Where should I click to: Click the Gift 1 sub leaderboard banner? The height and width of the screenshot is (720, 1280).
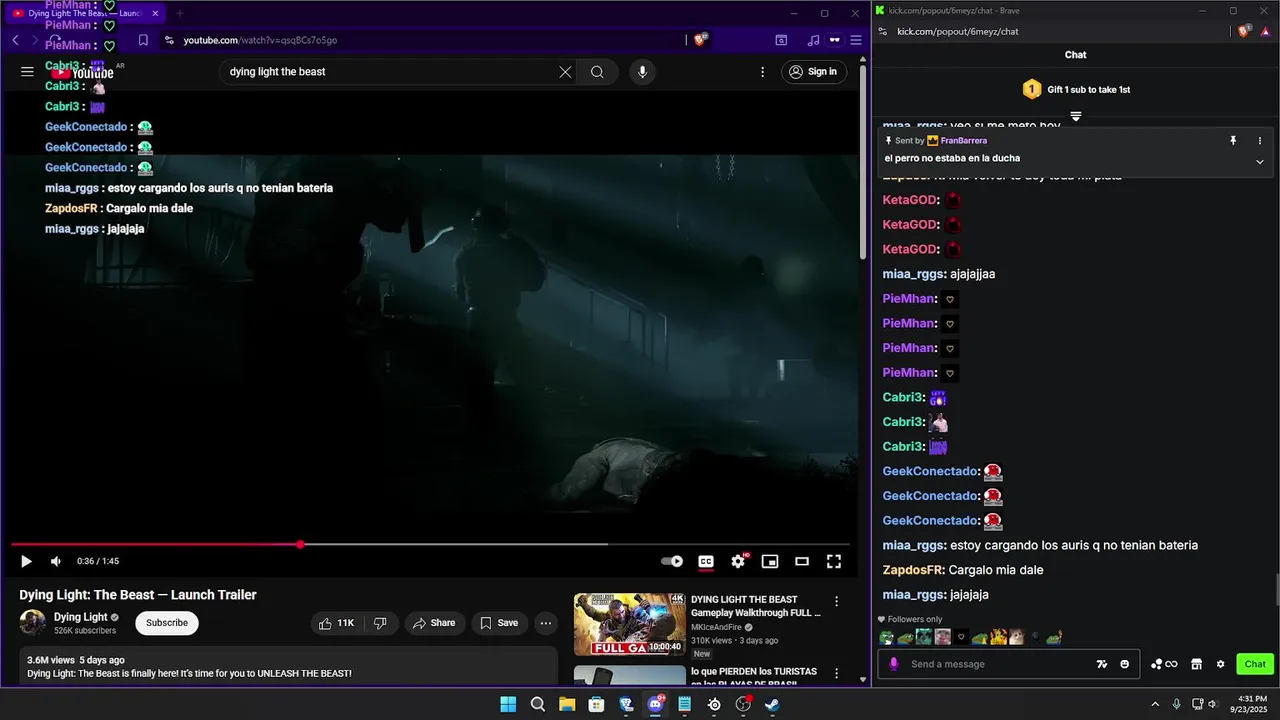click(x=1076, y=89)
